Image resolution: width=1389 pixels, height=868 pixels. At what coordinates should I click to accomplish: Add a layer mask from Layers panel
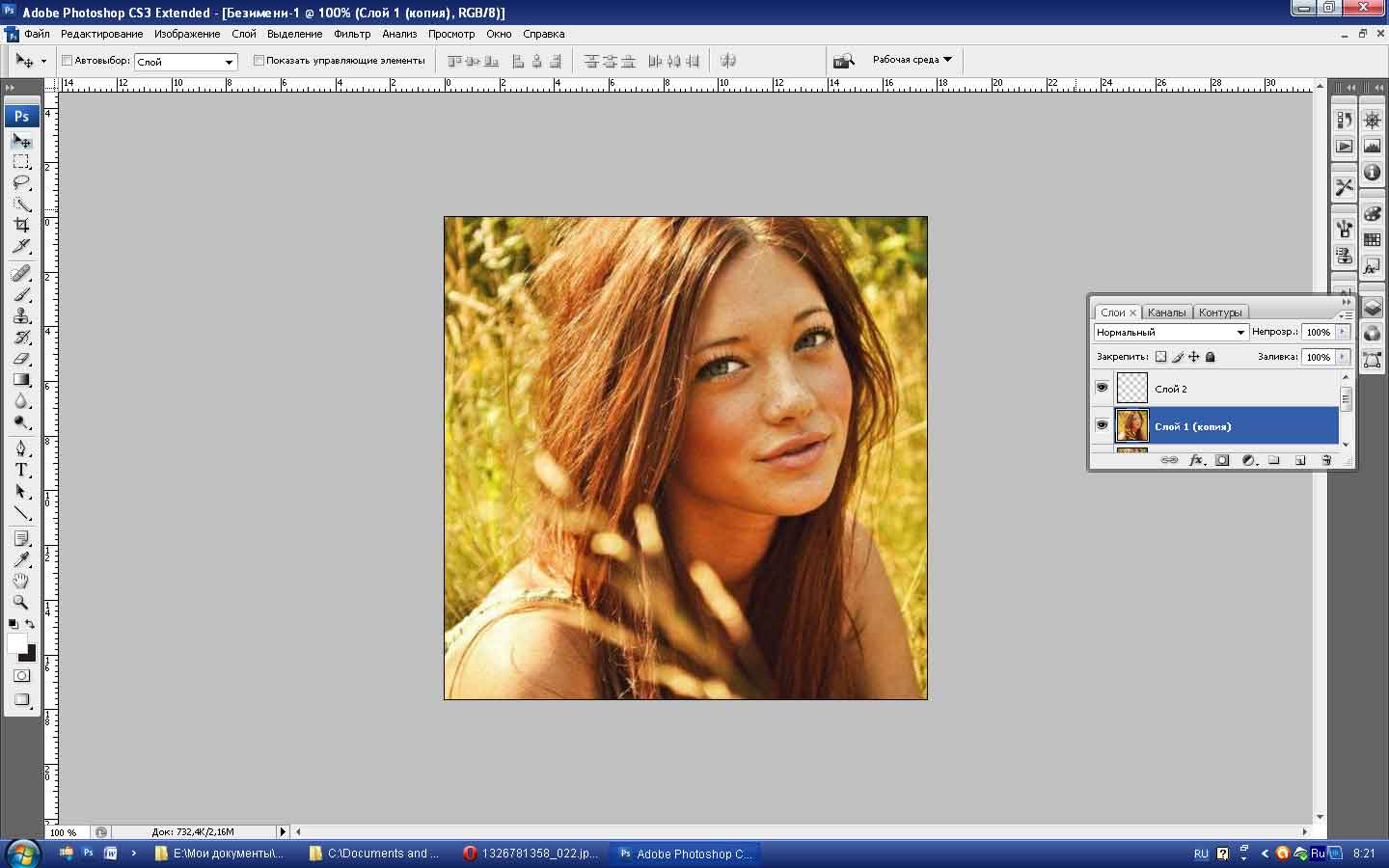pos(1222,460)
